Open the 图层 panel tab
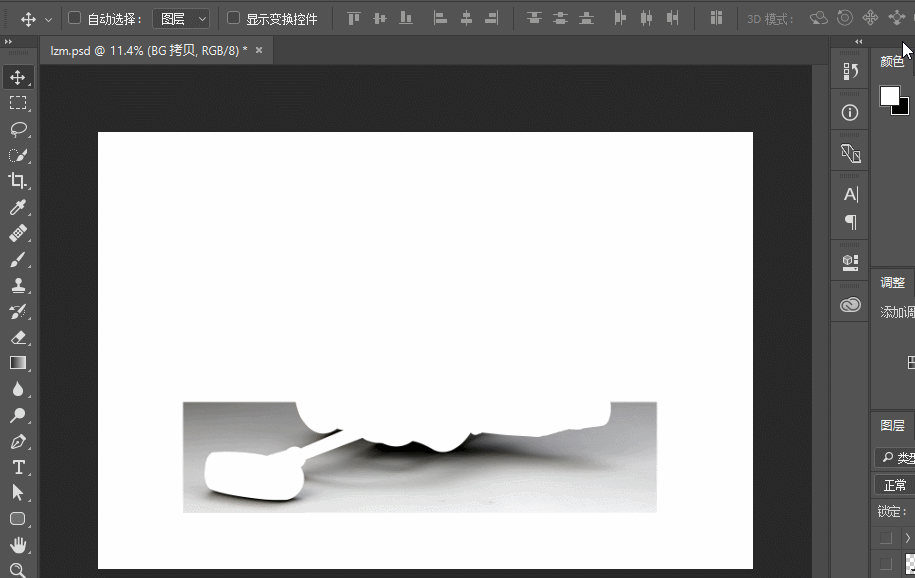915x578 pixels. coord(892,426)
